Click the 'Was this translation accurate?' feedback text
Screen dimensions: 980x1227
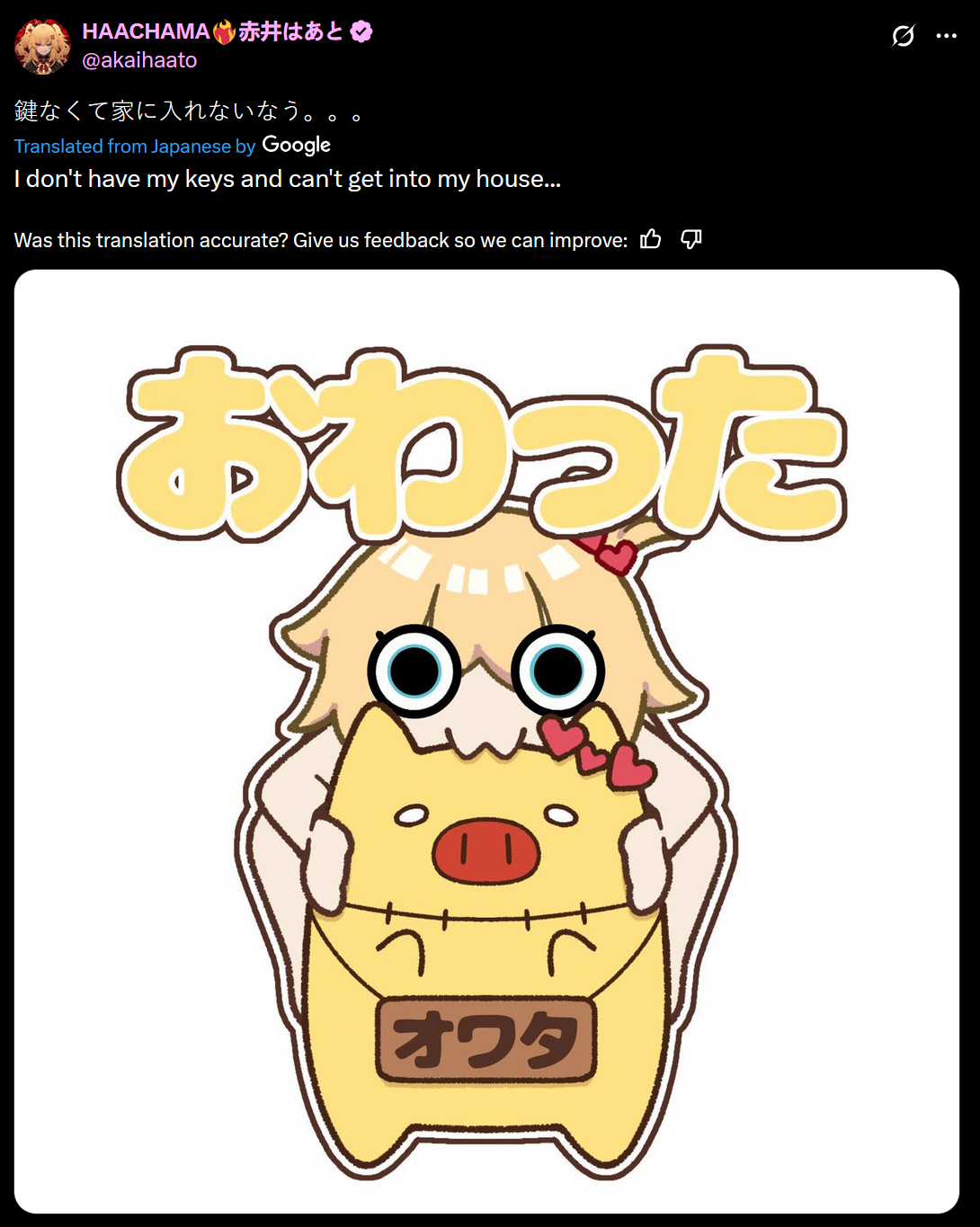[x=321, y=240]
